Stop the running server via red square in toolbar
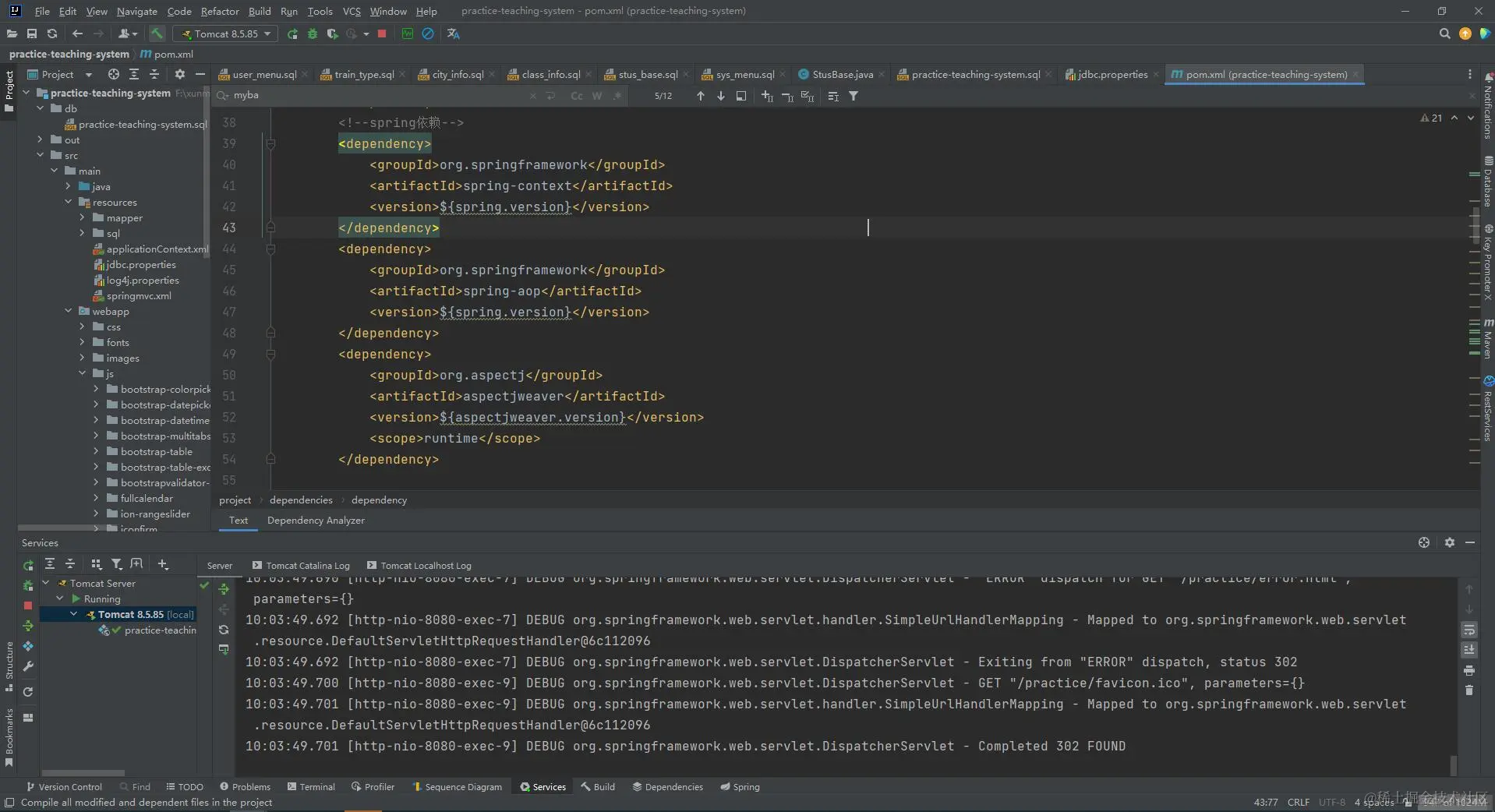The width and height of the screenshot is (1495, 812). tap(382, 34)
